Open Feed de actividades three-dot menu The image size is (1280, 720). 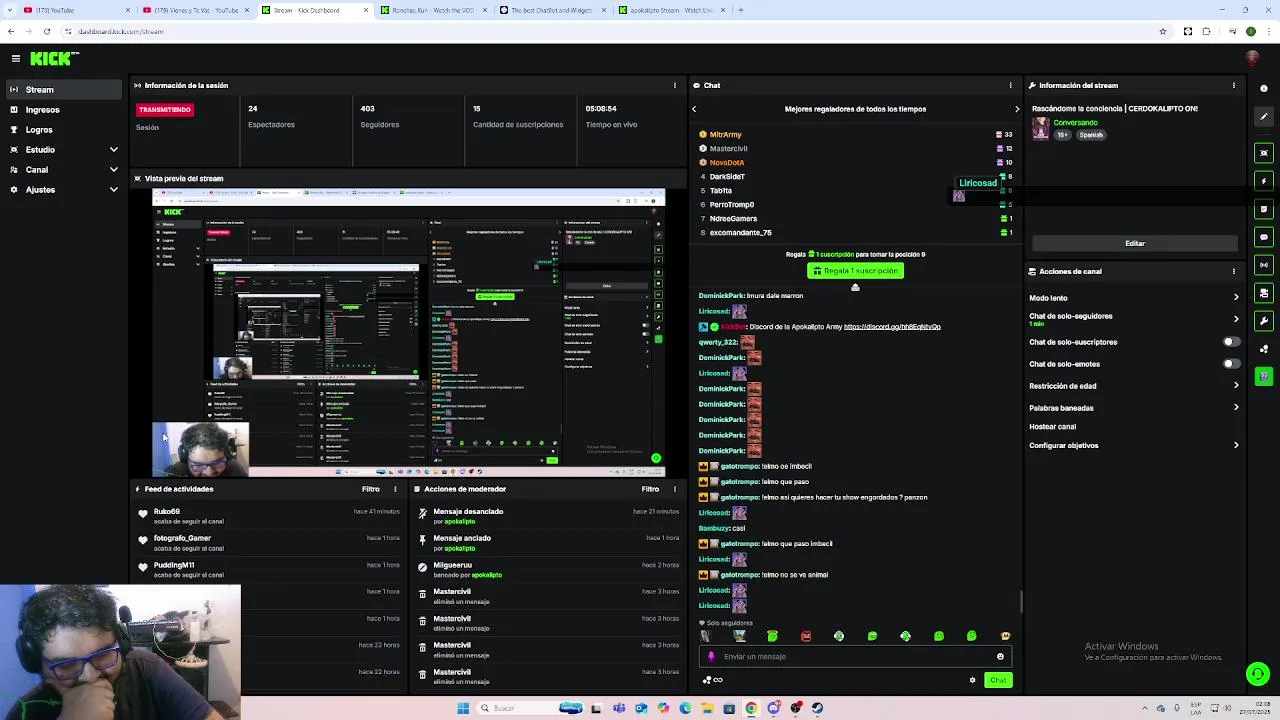[395, 489]
